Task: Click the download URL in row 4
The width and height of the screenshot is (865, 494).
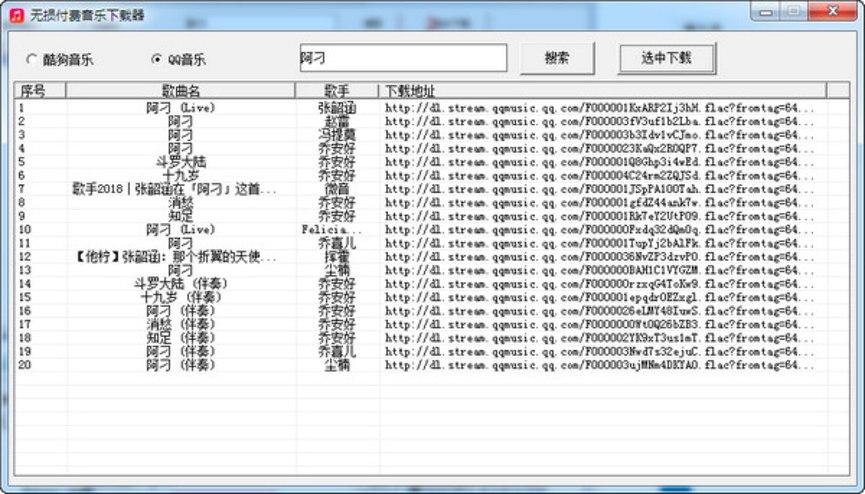Action: click(599, 148)
